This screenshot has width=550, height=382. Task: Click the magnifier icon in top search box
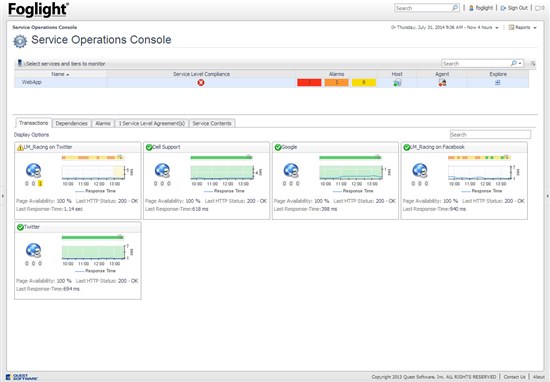(x=455, y=8)
